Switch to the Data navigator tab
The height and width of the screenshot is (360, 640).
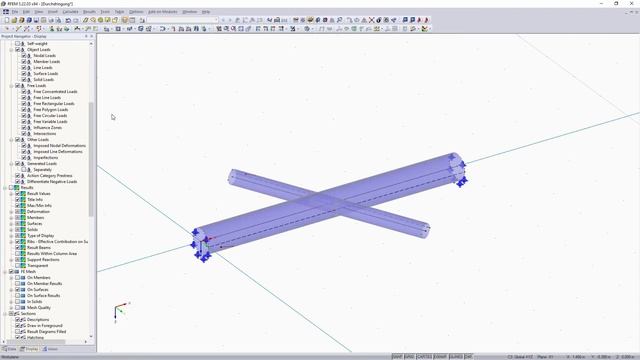pyautogui.click(x=9, y=349)
